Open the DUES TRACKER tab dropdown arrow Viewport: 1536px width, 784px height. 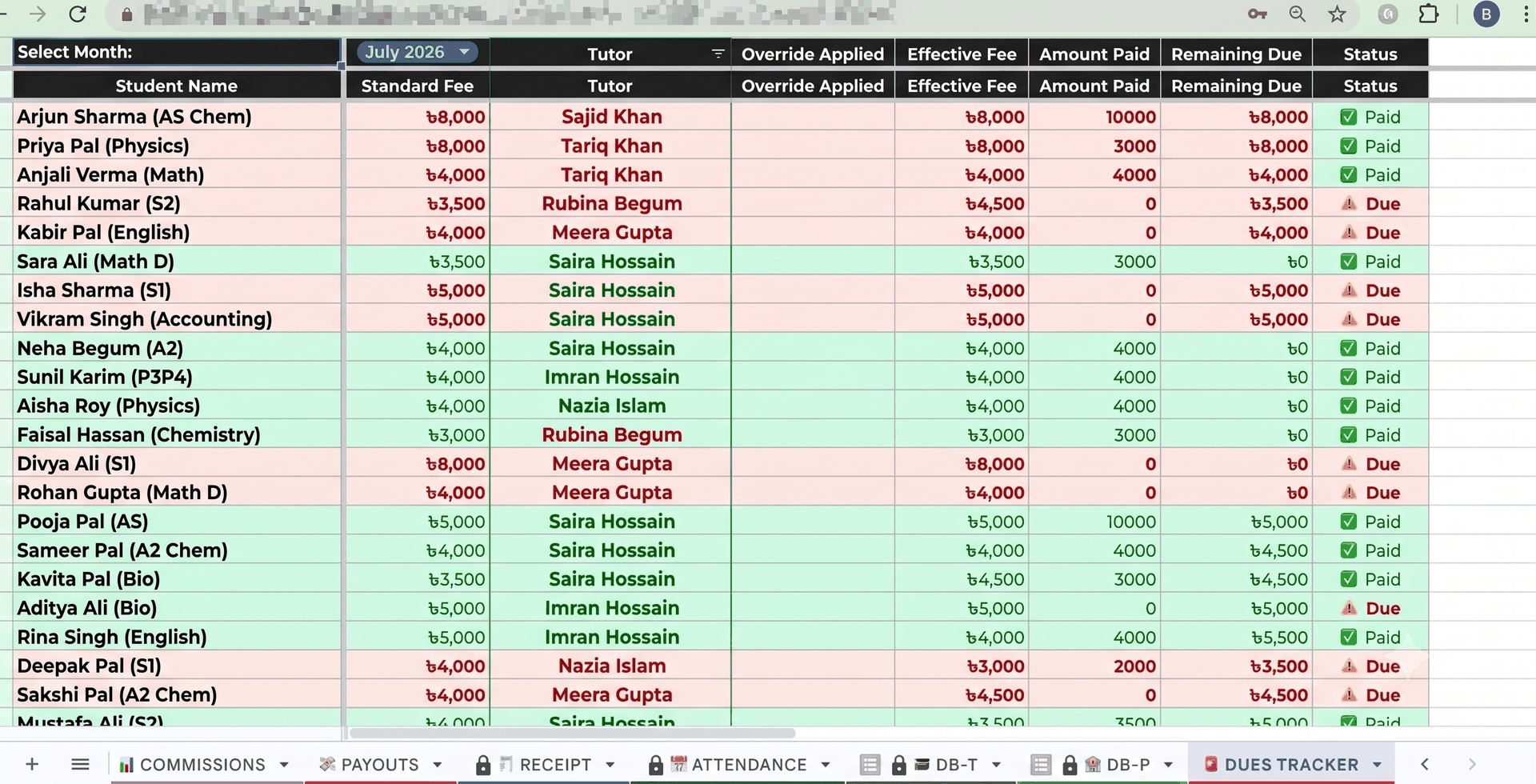pos(1378,765)
